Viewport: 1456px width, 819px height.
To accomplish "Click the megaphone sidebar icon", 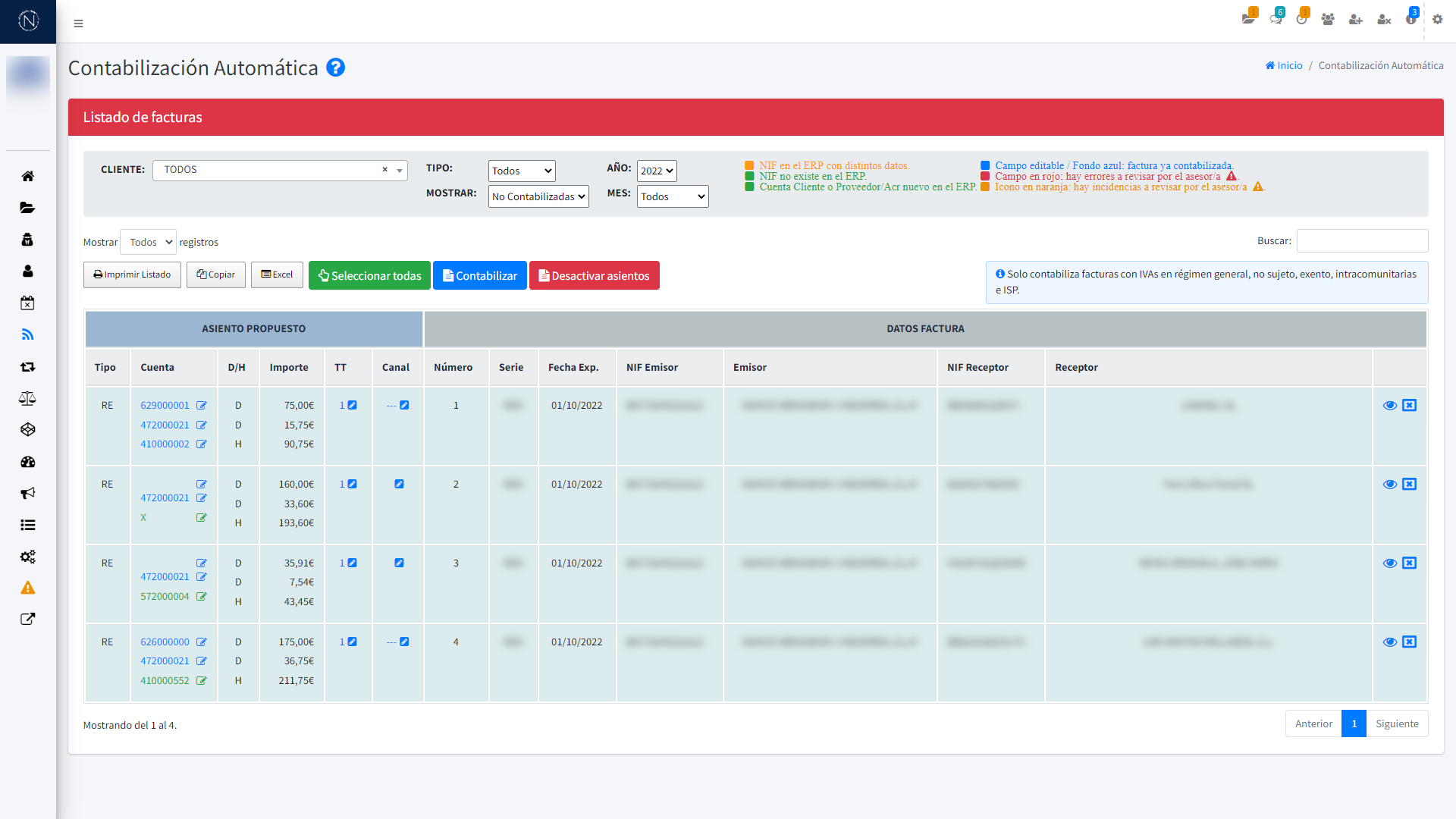I will point(28,493).
